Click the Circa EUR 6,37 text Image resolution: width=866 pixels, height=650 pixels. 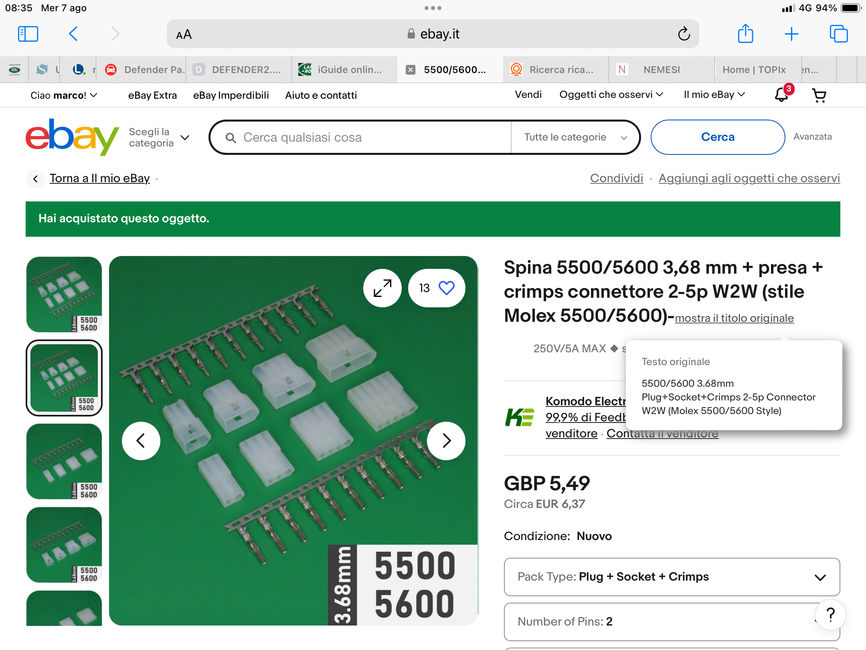coord(544,504)
